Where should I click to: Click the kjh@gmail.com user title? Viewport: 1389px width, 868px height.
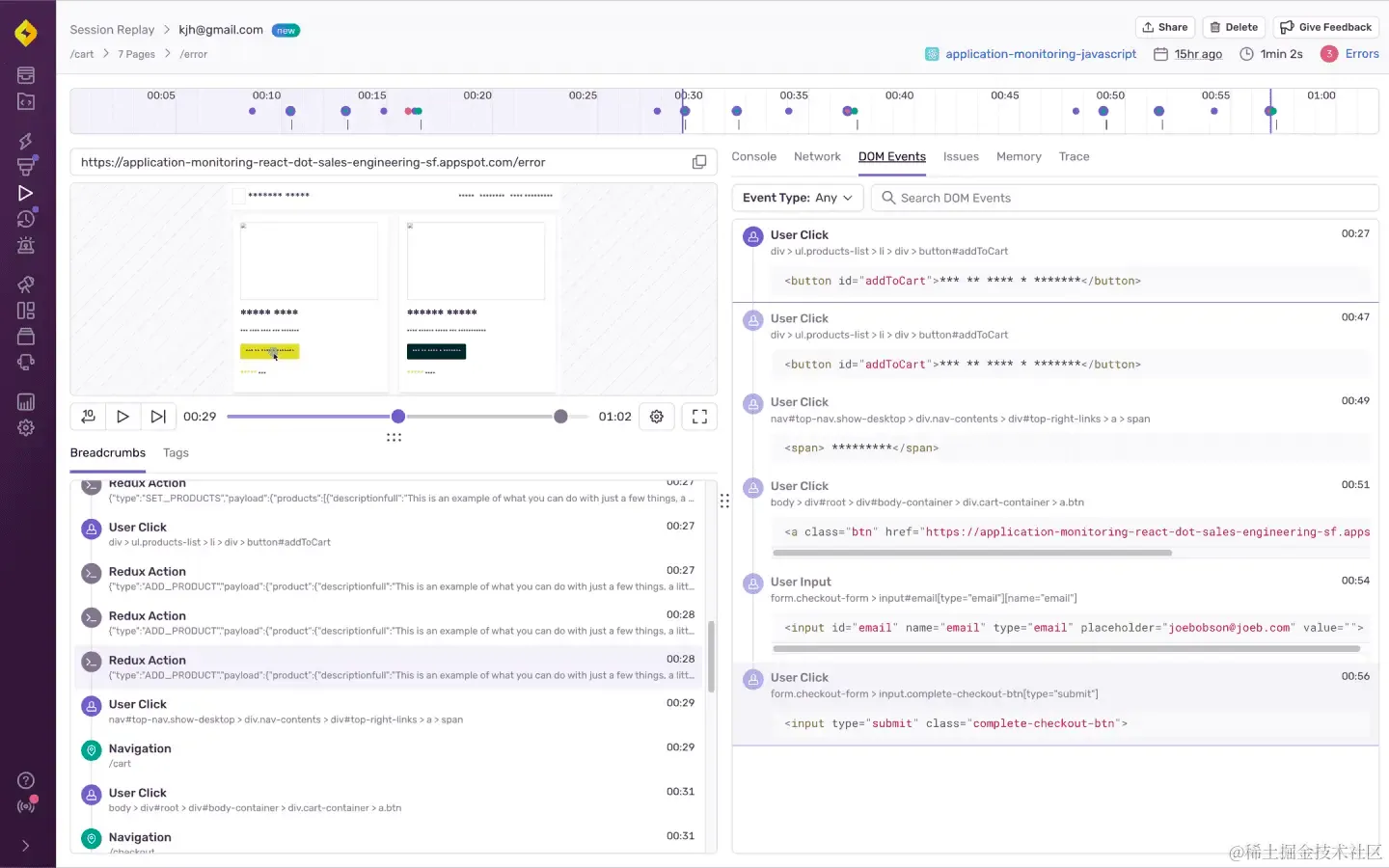pyautogui.click(x=221, y=30)
